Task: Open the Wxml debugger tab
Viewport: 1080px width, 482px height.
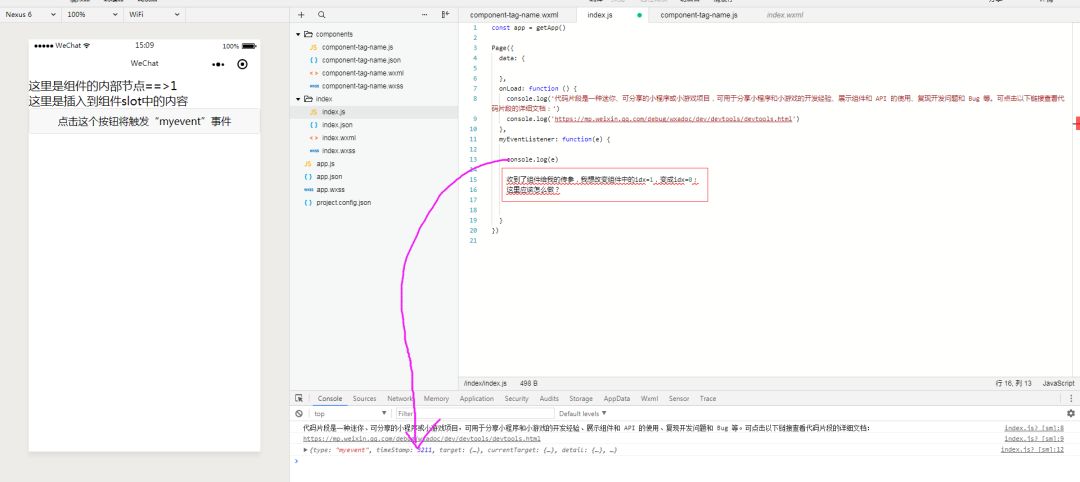Action: (x=650, y=399)
